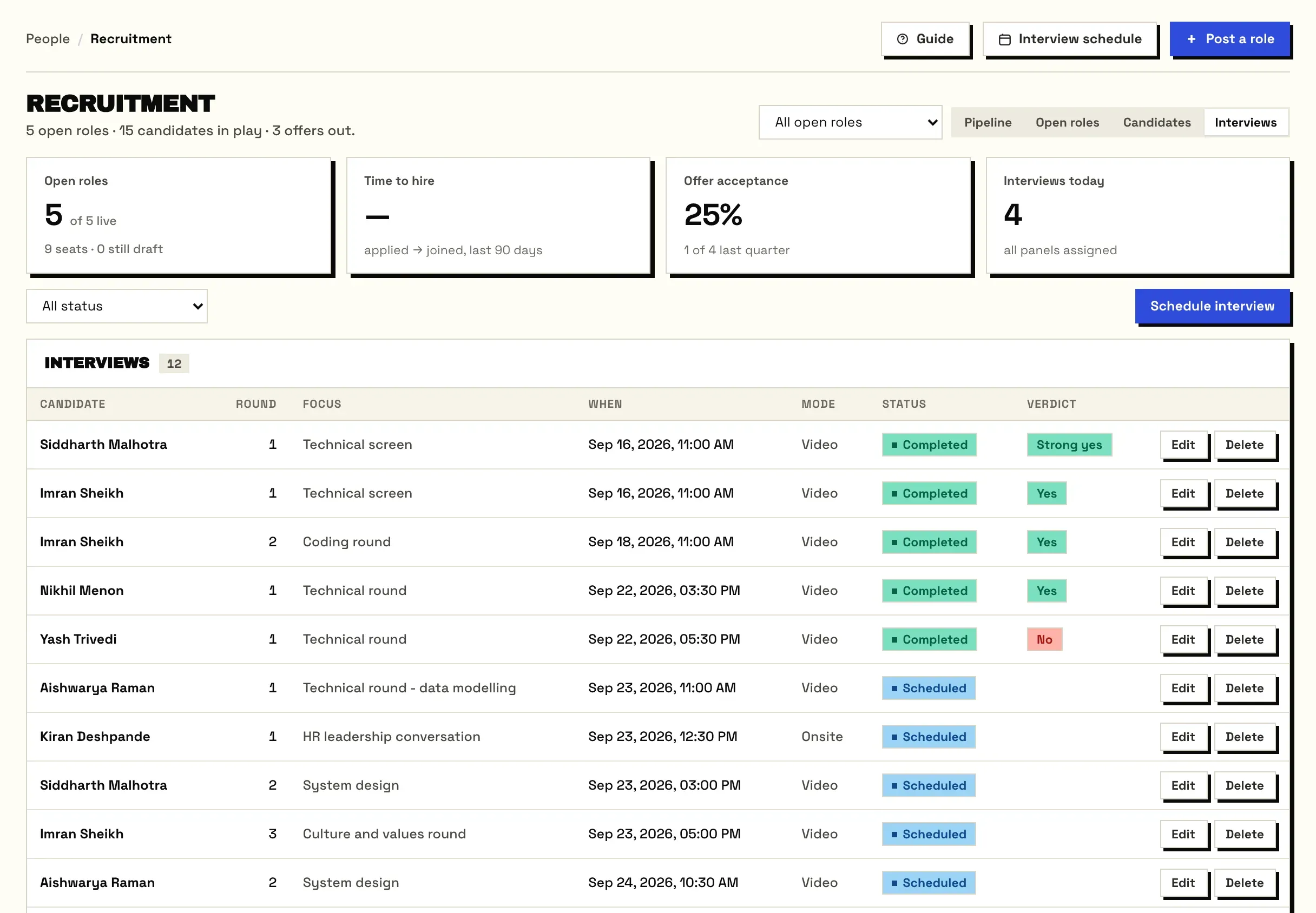The width and height of the screenshot is (1316, 913).
Task: Click the interviews count badge 12
Action: pos(174,363)
